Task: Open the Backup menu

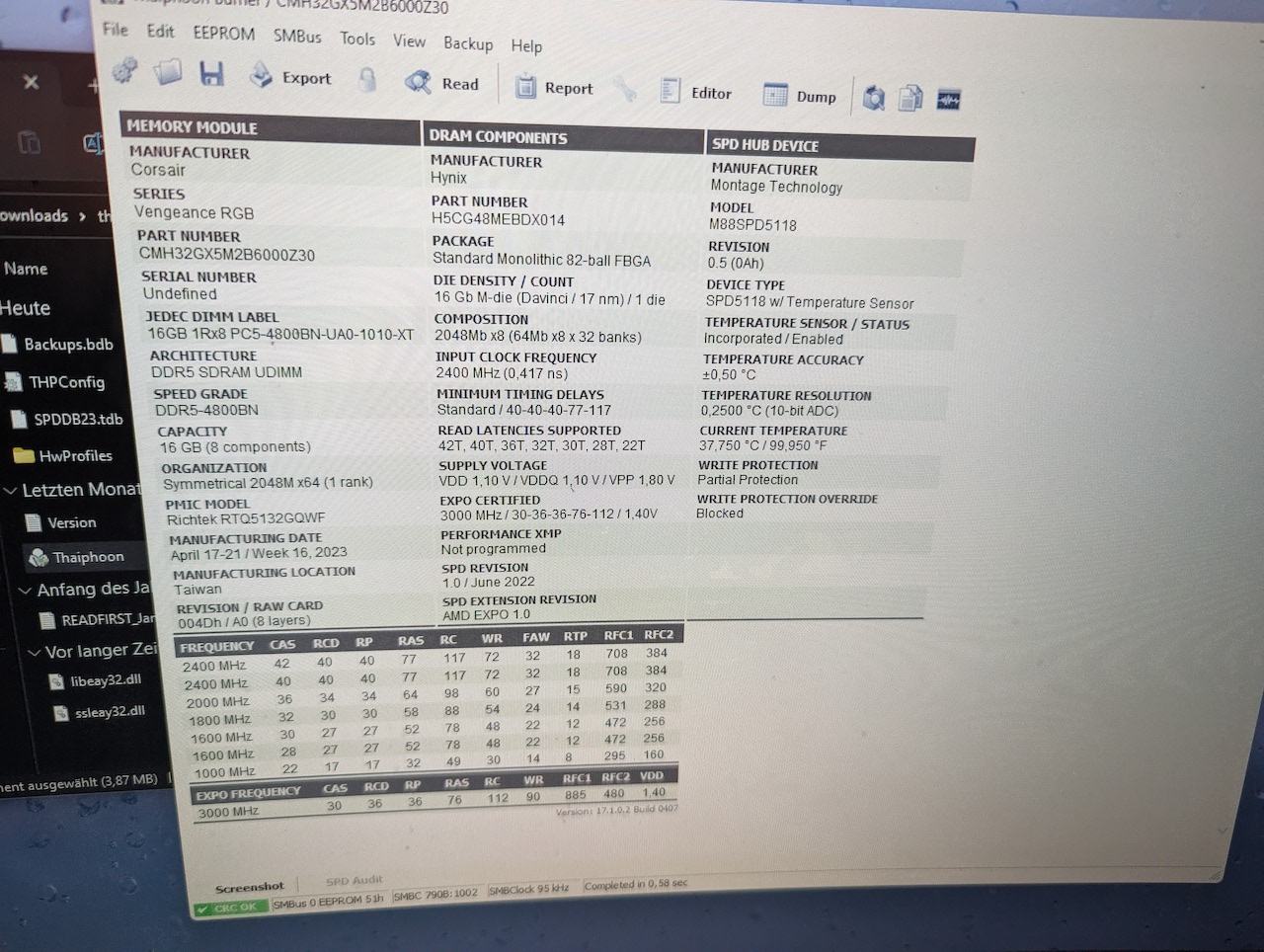Action: click(468, 43)
